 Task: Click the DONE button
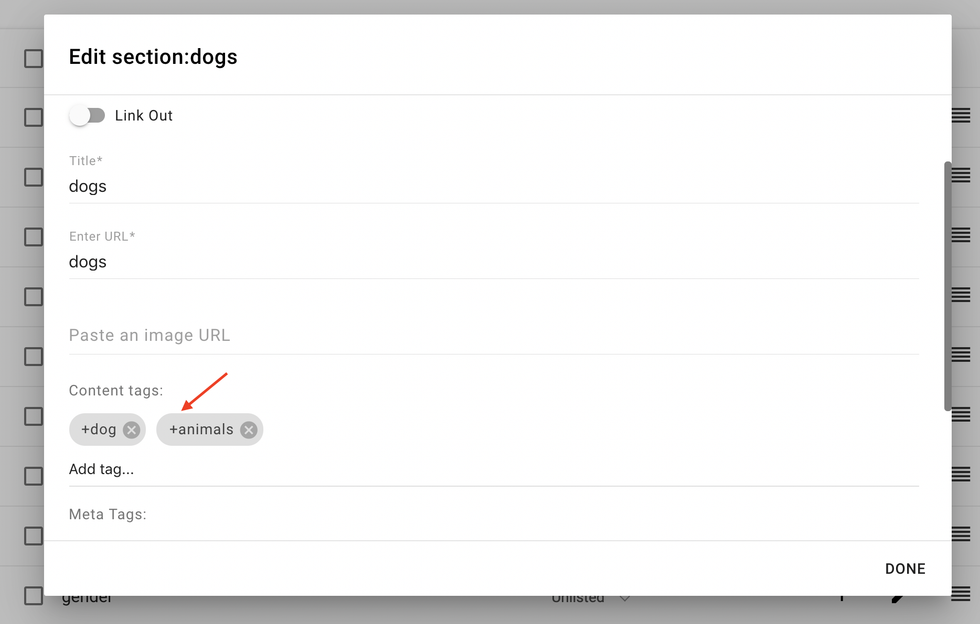(x=904, y=568)
